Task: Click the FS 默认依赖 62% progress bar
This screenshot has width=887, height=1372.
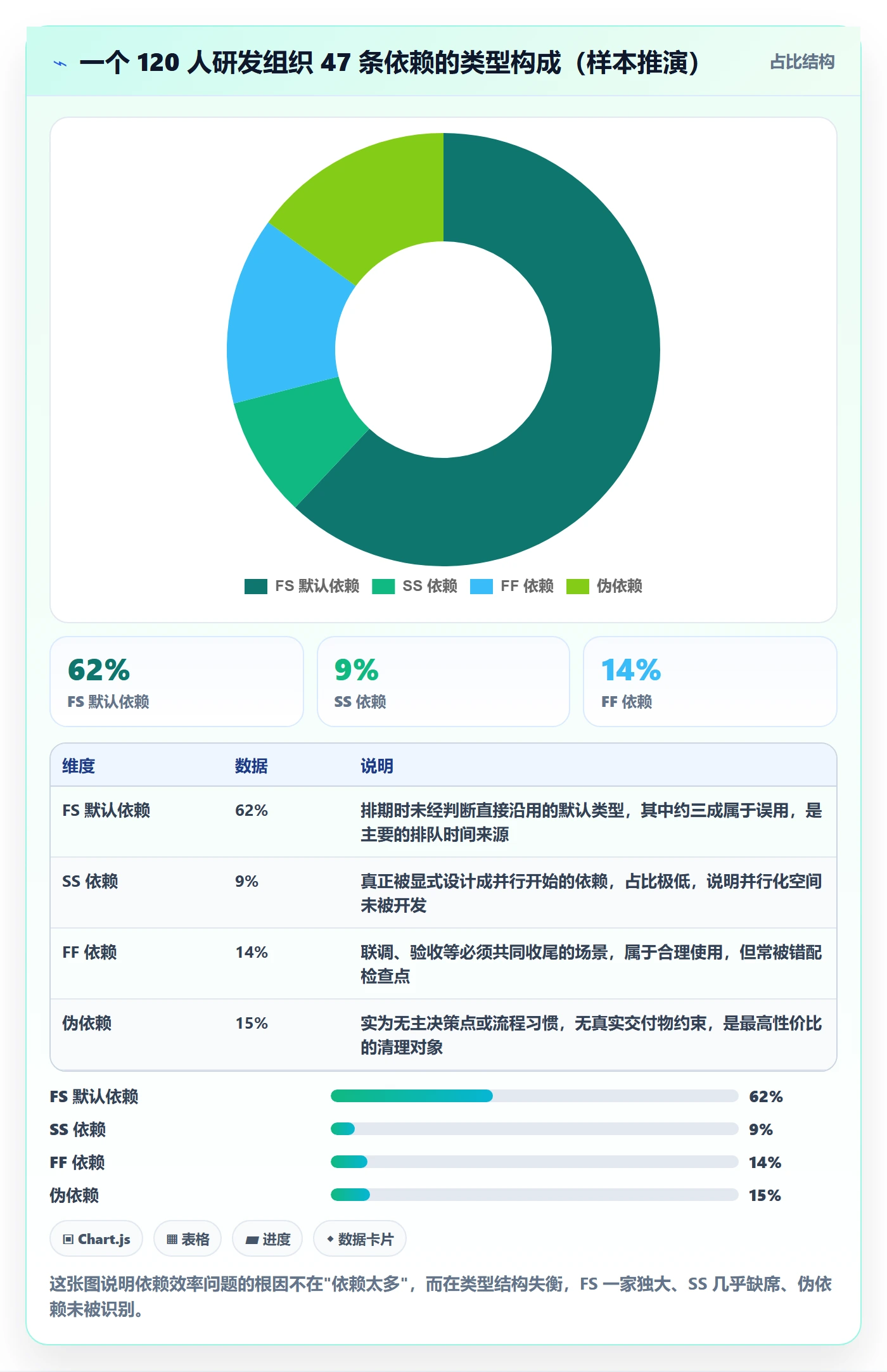Action: click(x=534, y=1096)
